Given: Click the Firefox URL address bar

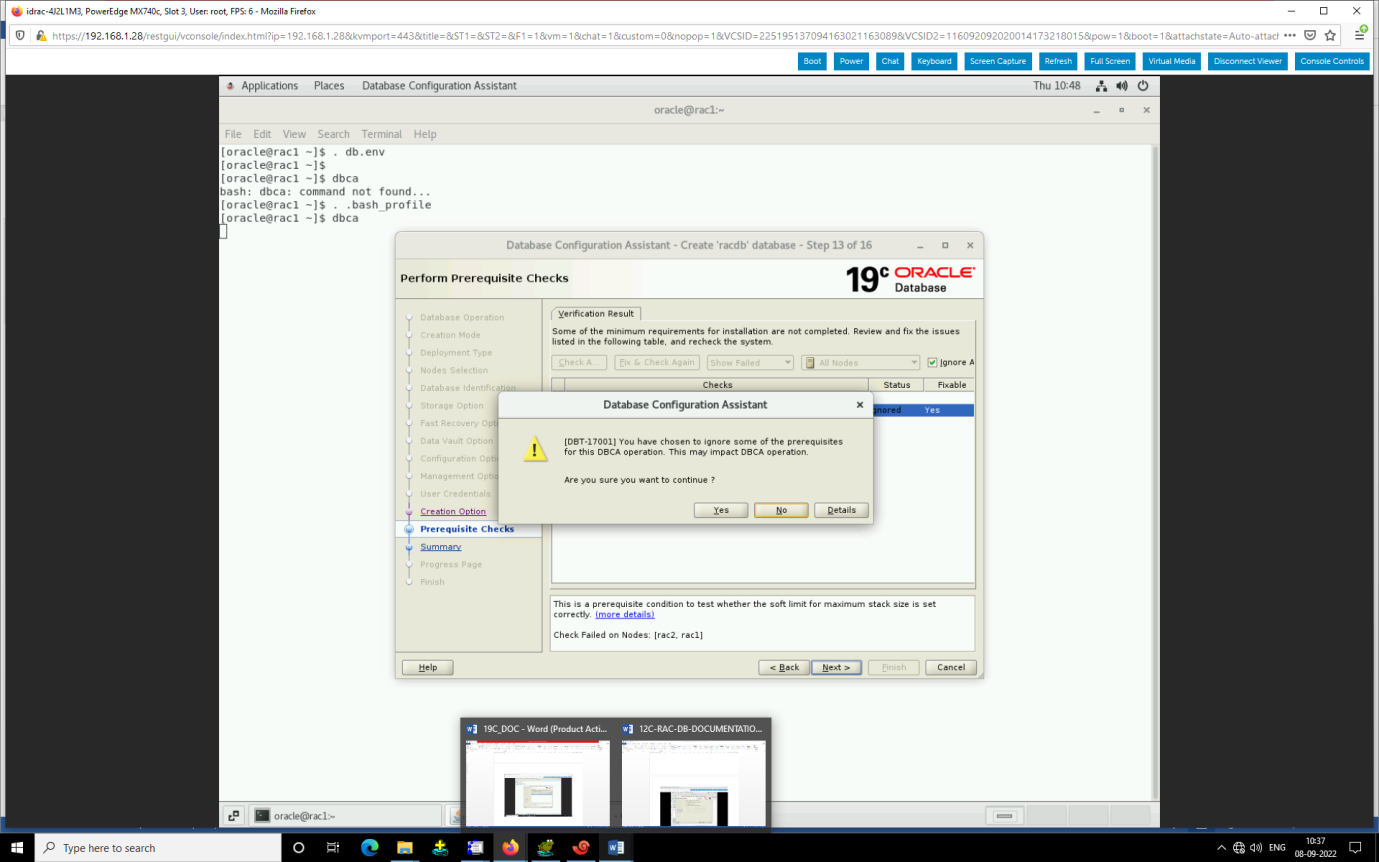Looking at the screenshot, I should [x=663, y=35].
